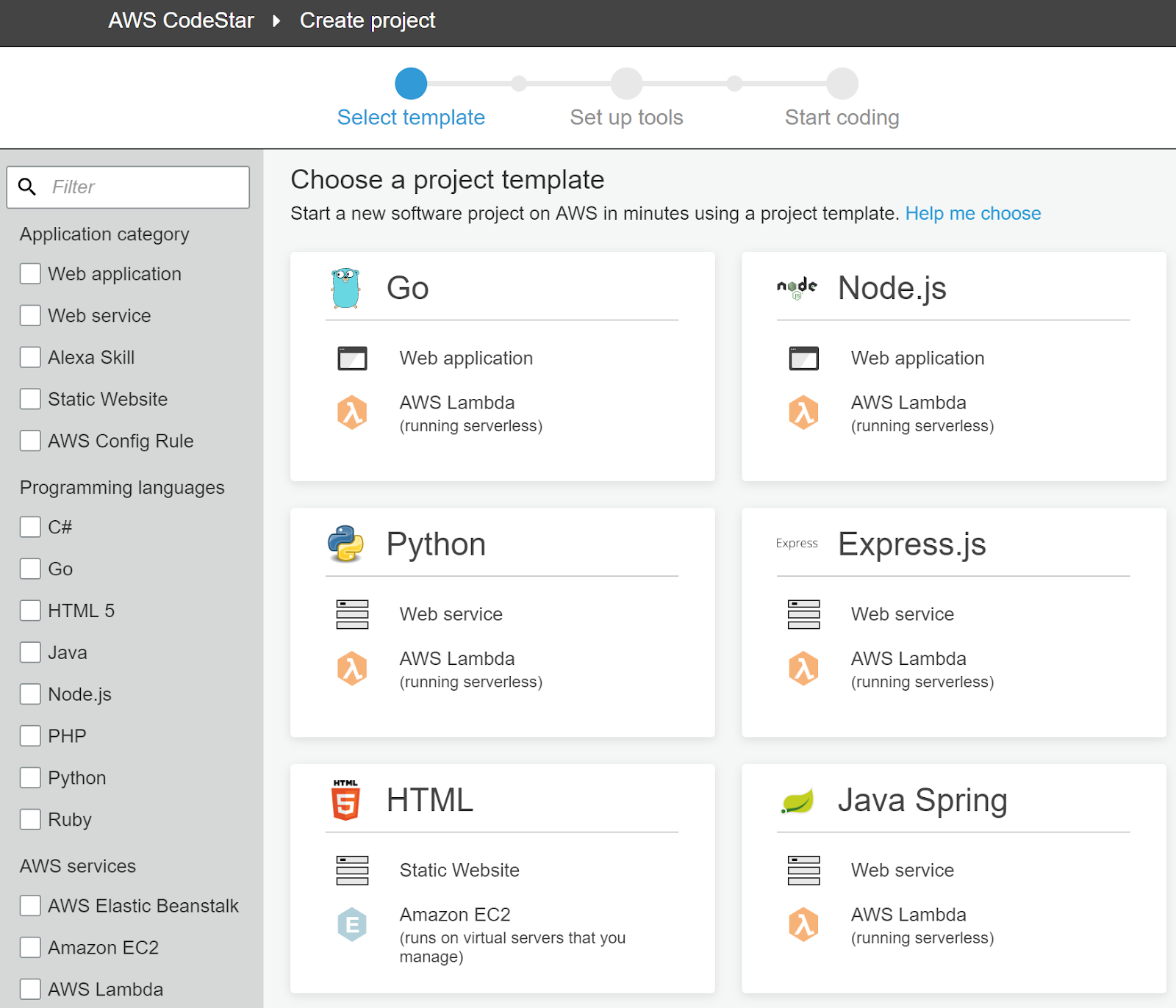Viewport: 1176px width, 1008px height.
Task: Enable the Alexa Skill checkbox
Action: point(30,357)
